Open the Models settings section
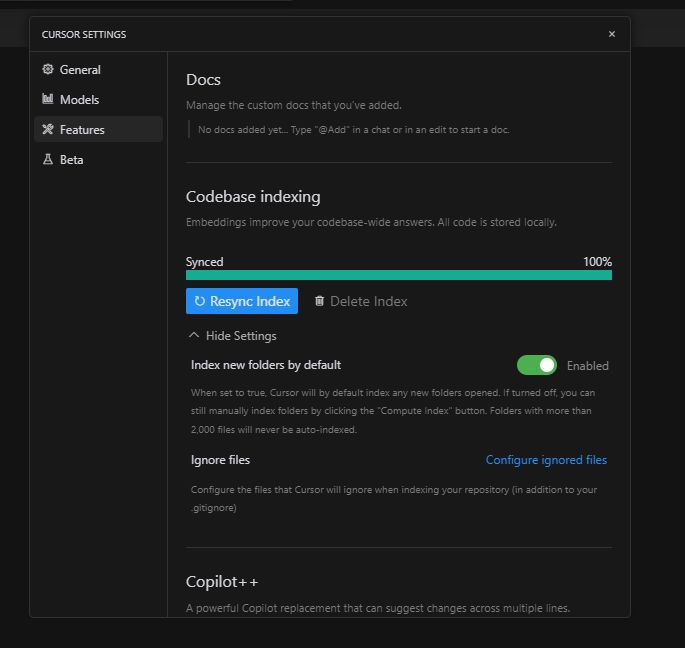The image size is (685, 648). [x=98, y=100]
